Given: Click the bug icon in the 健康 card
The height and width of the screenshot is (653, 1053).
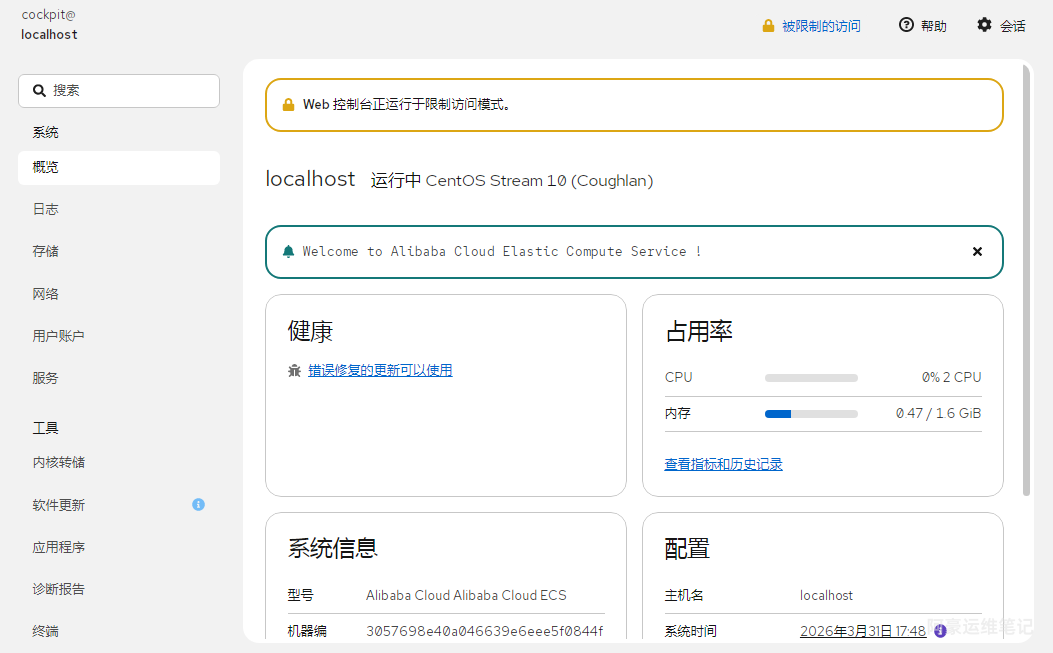Looking at the screenshot, I should click(x=294, y=370).
